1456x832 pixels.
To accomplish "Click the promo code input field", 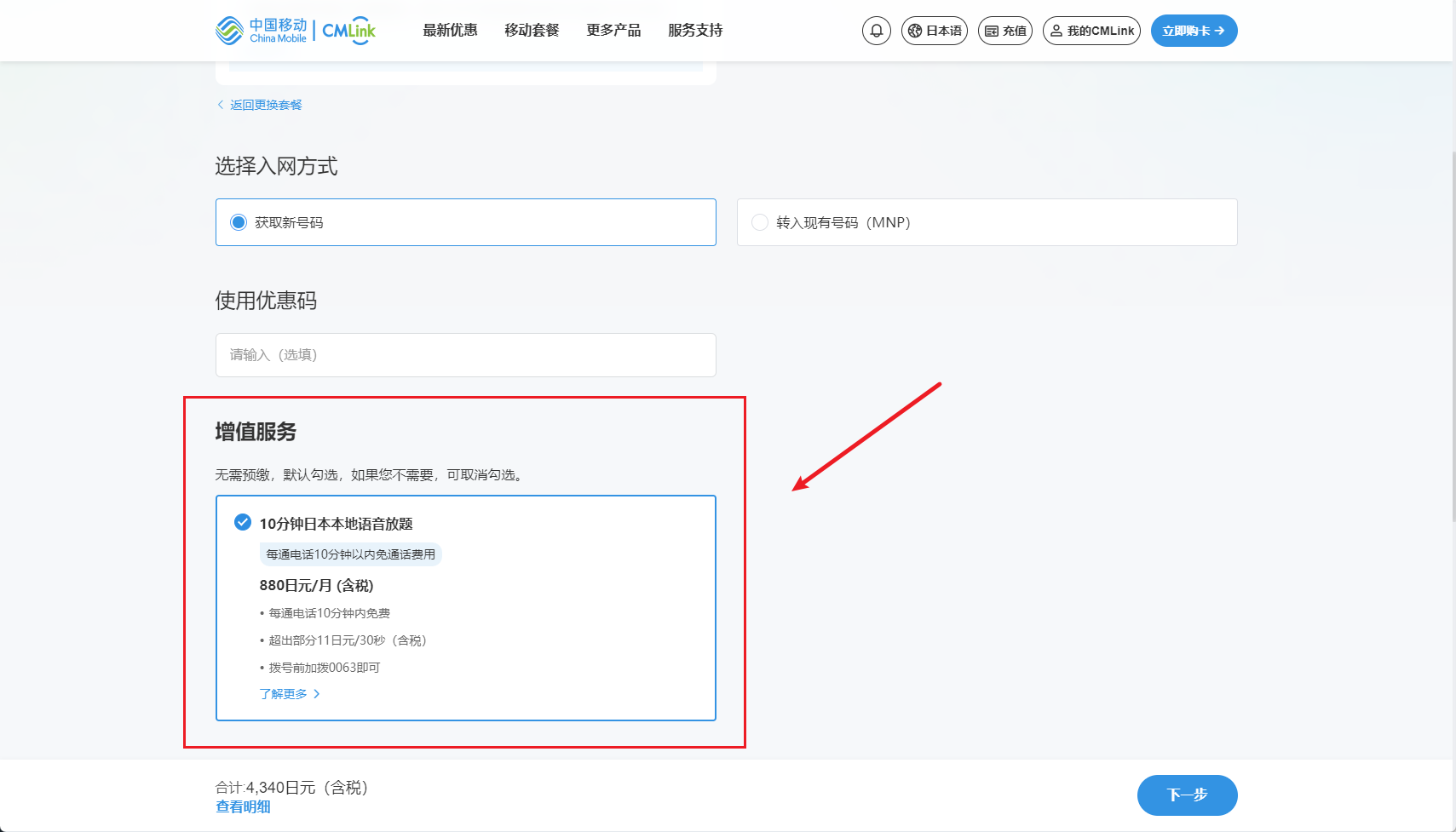I will coord(465,355).
